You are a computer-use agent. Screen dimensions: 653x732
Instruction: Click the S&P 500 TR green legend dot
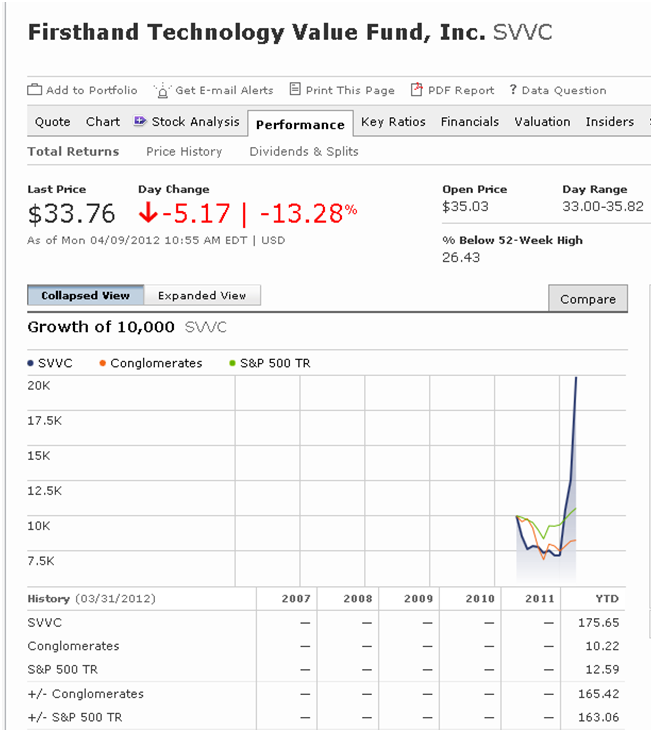[x=232, y=363]
